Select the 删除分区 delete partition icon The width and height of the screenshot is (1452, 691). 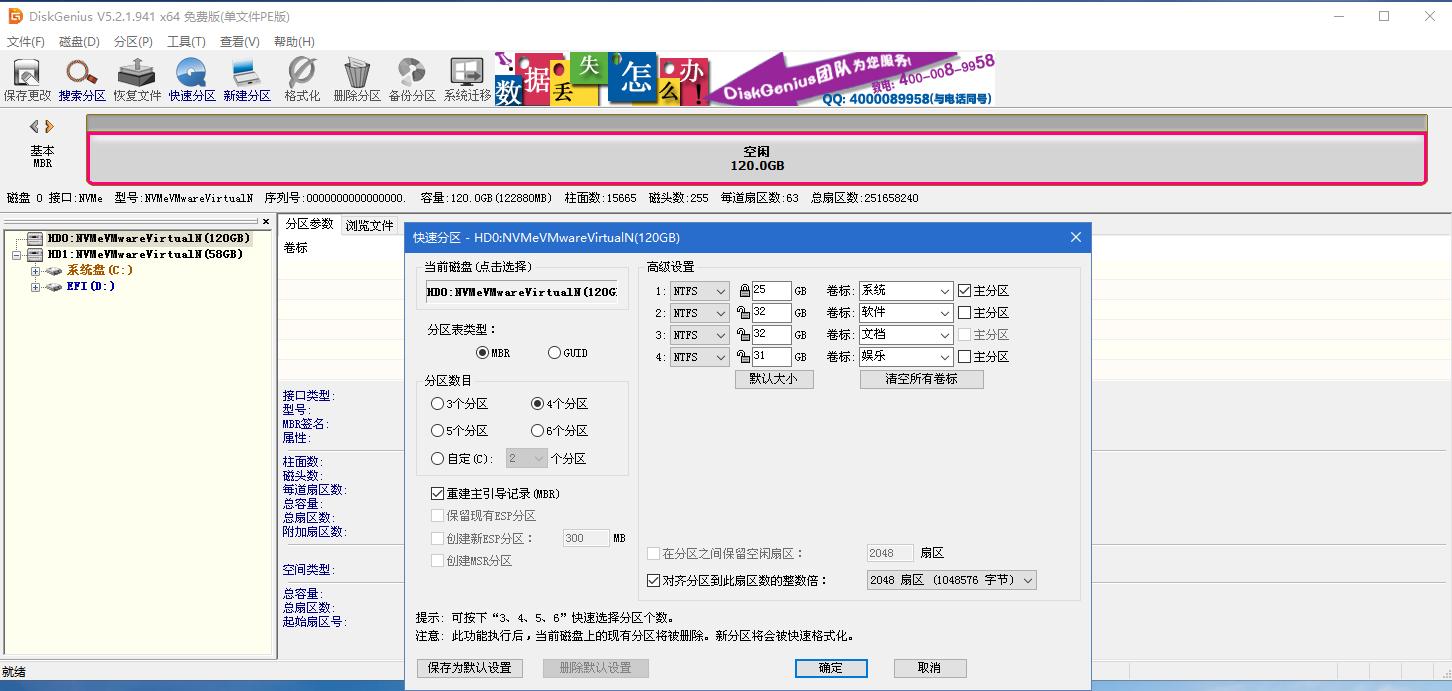[356, 78]
